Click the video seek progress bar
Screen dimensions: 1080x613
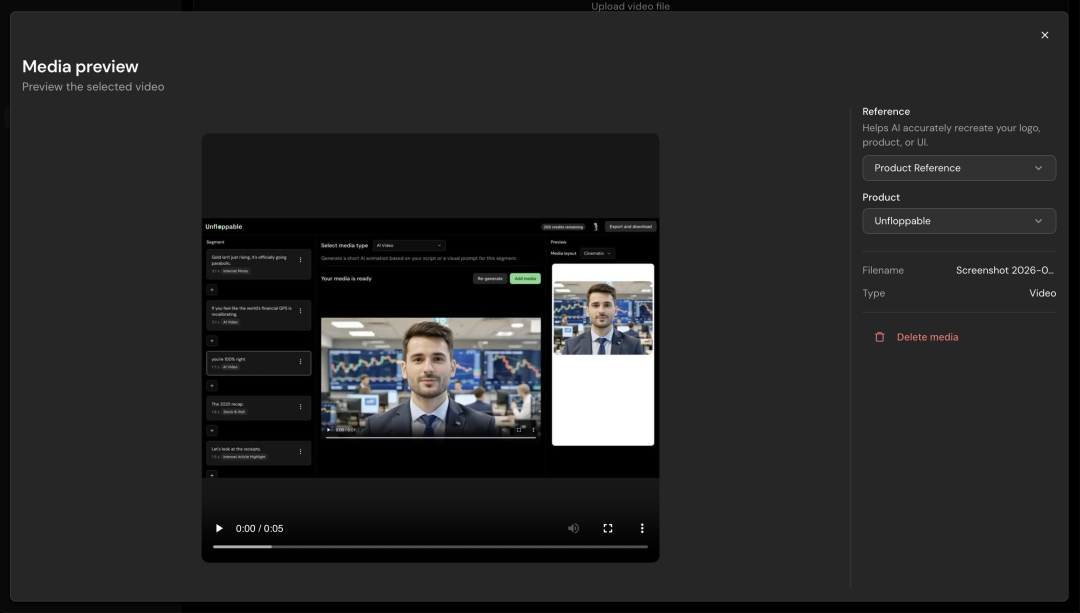[430, 547]
